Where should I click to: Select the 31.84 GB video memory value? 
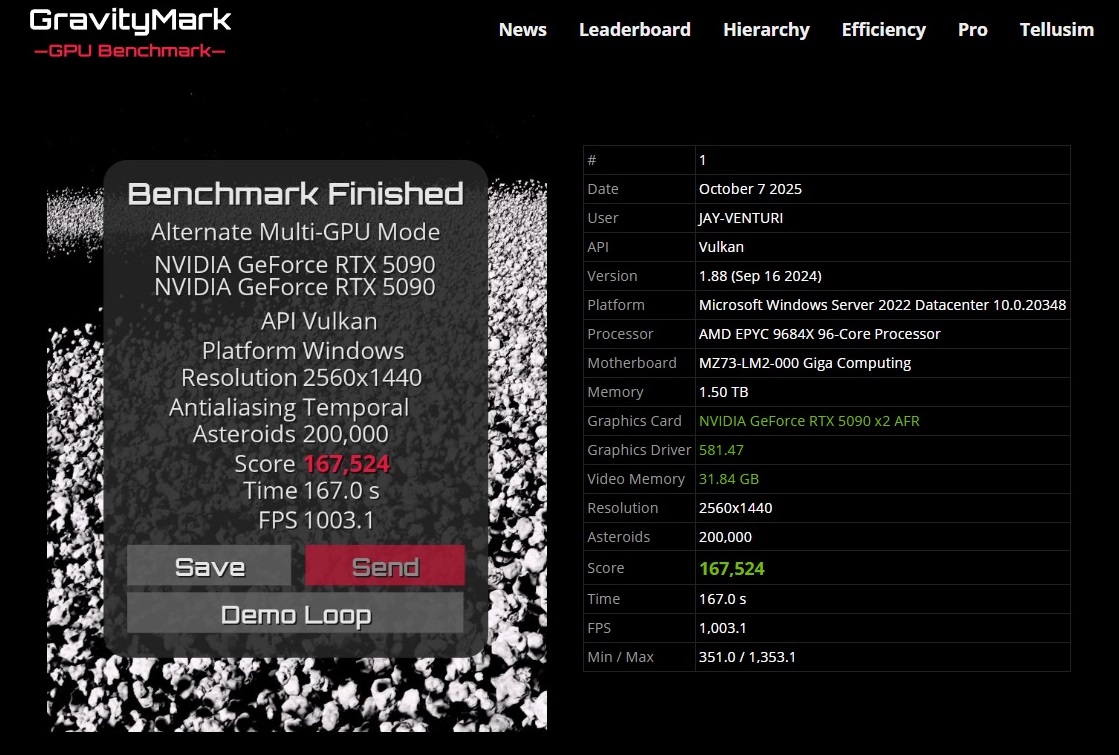[x=728, y=479]
